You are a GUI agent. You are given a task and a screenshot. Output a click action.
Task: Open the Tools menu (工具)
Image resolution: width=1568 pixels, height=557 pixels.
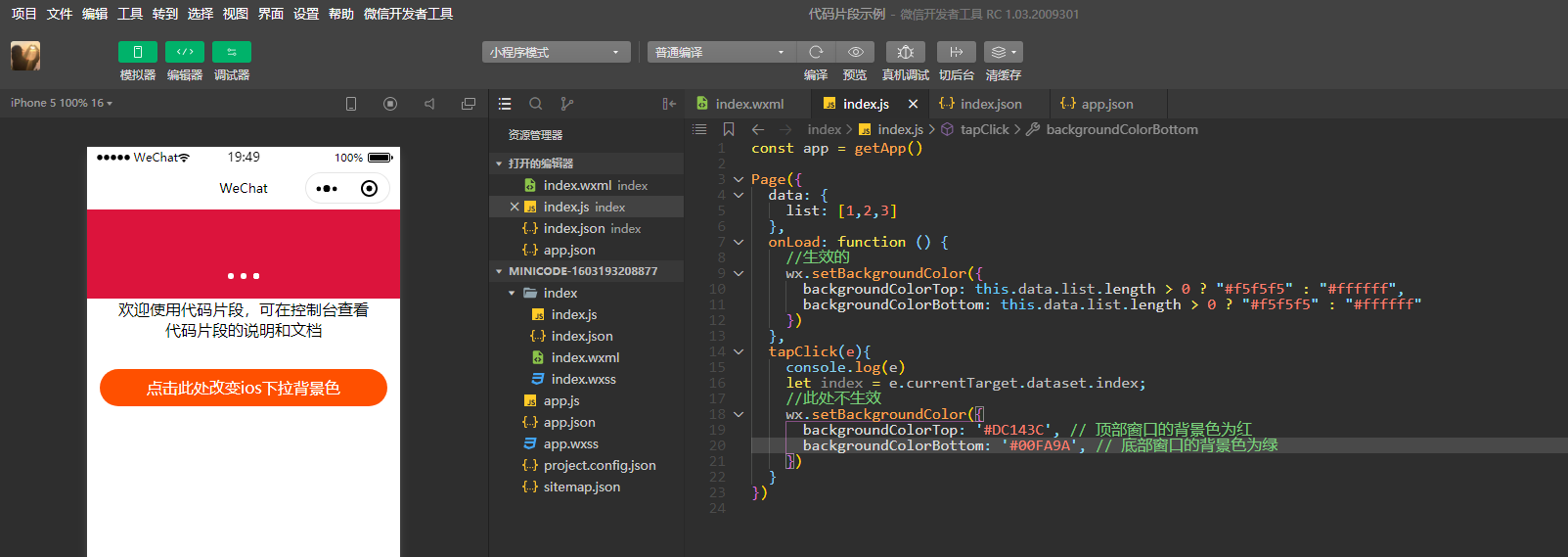click(129, 14)
